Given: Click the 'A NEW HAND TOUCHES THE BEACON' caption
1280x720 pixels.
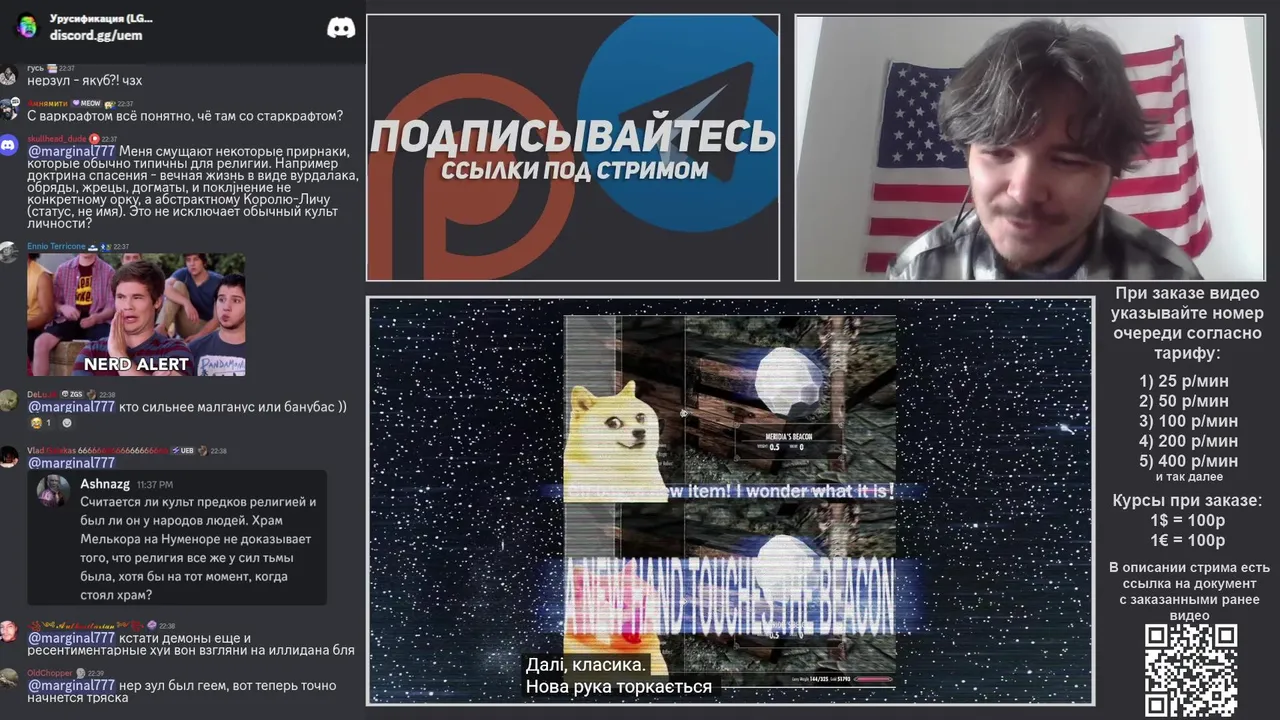Looking at the screenshot, I should (x=730, y=598).
